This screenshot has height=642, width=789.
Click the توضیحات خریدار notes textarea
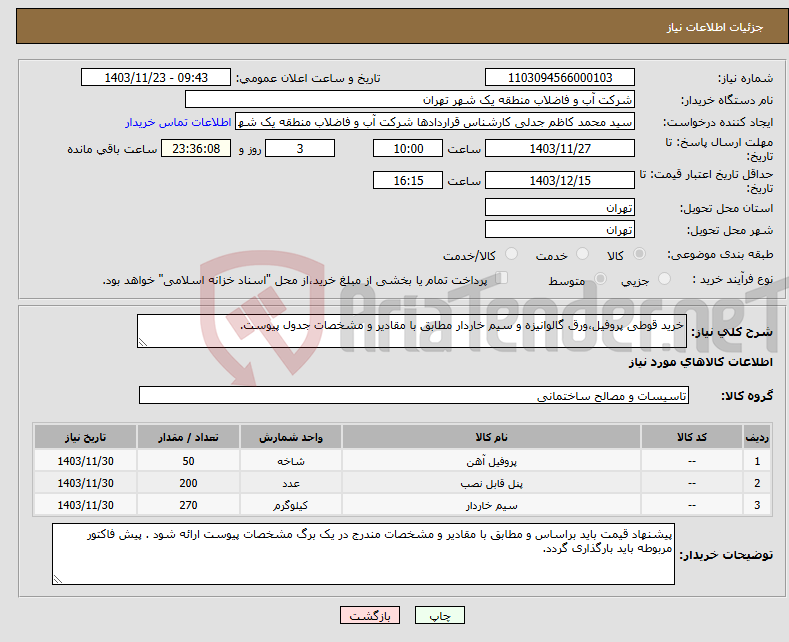tap(363, 554)
